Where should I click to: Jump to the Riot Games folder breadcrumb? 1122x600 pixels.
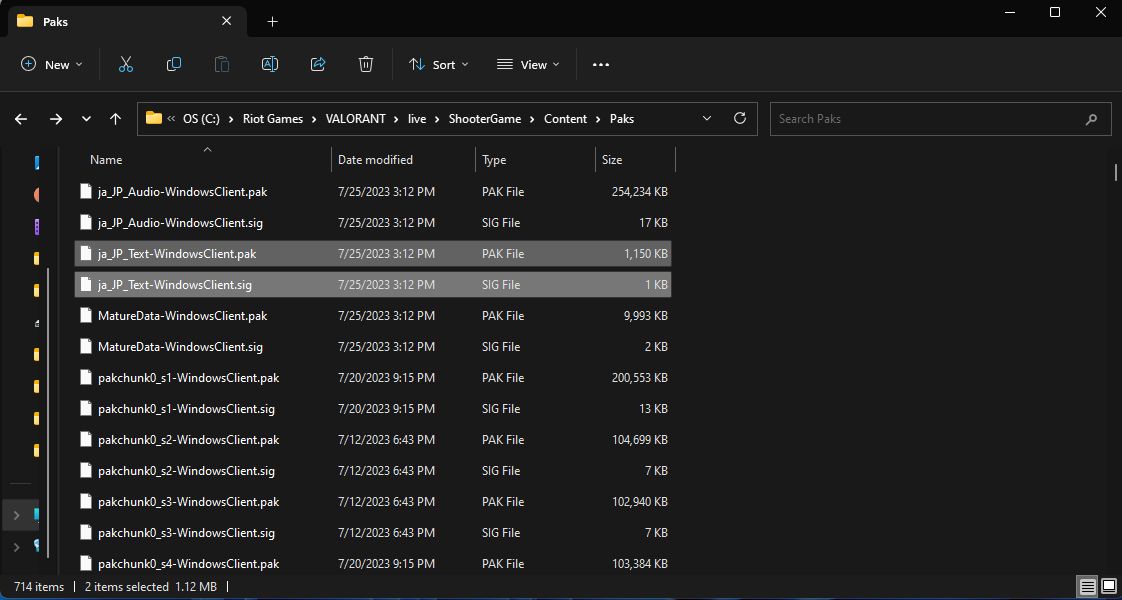[x=273, y=119]
